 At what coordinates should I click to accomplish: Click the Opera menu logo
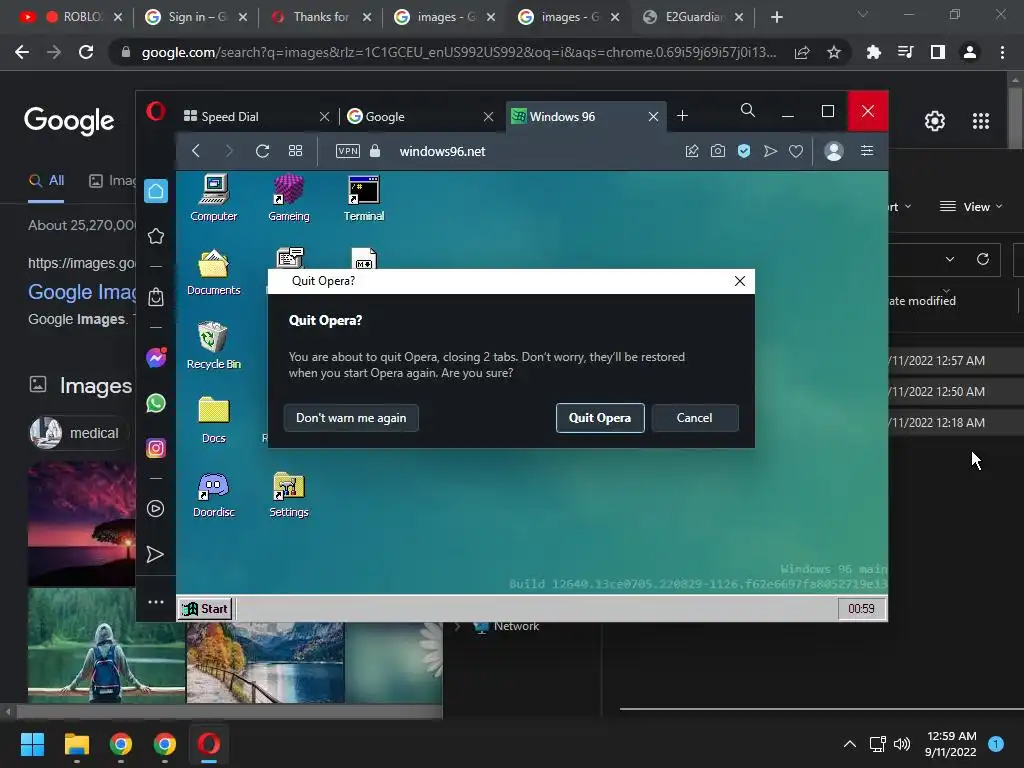[x=155, y=112]
